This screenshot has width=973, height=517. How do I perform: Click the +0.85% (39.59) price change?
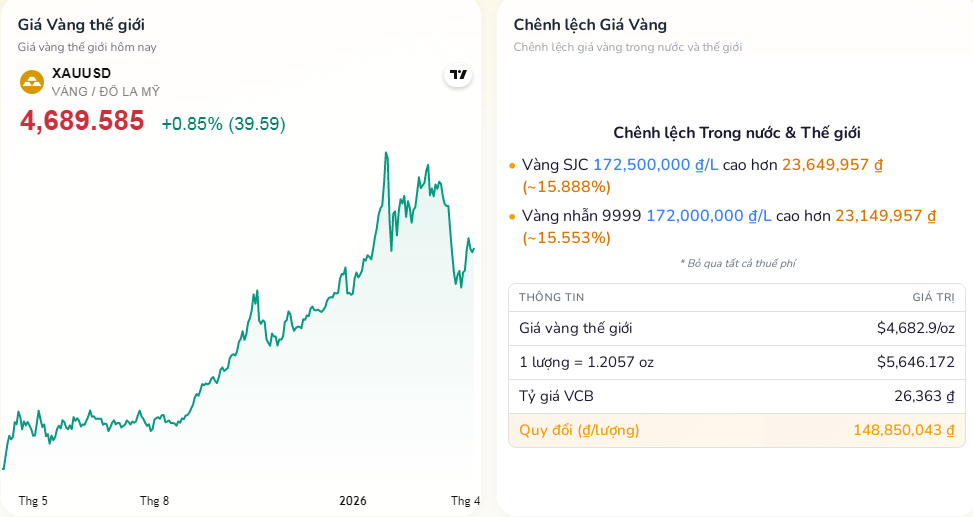[x=223, y=124]
